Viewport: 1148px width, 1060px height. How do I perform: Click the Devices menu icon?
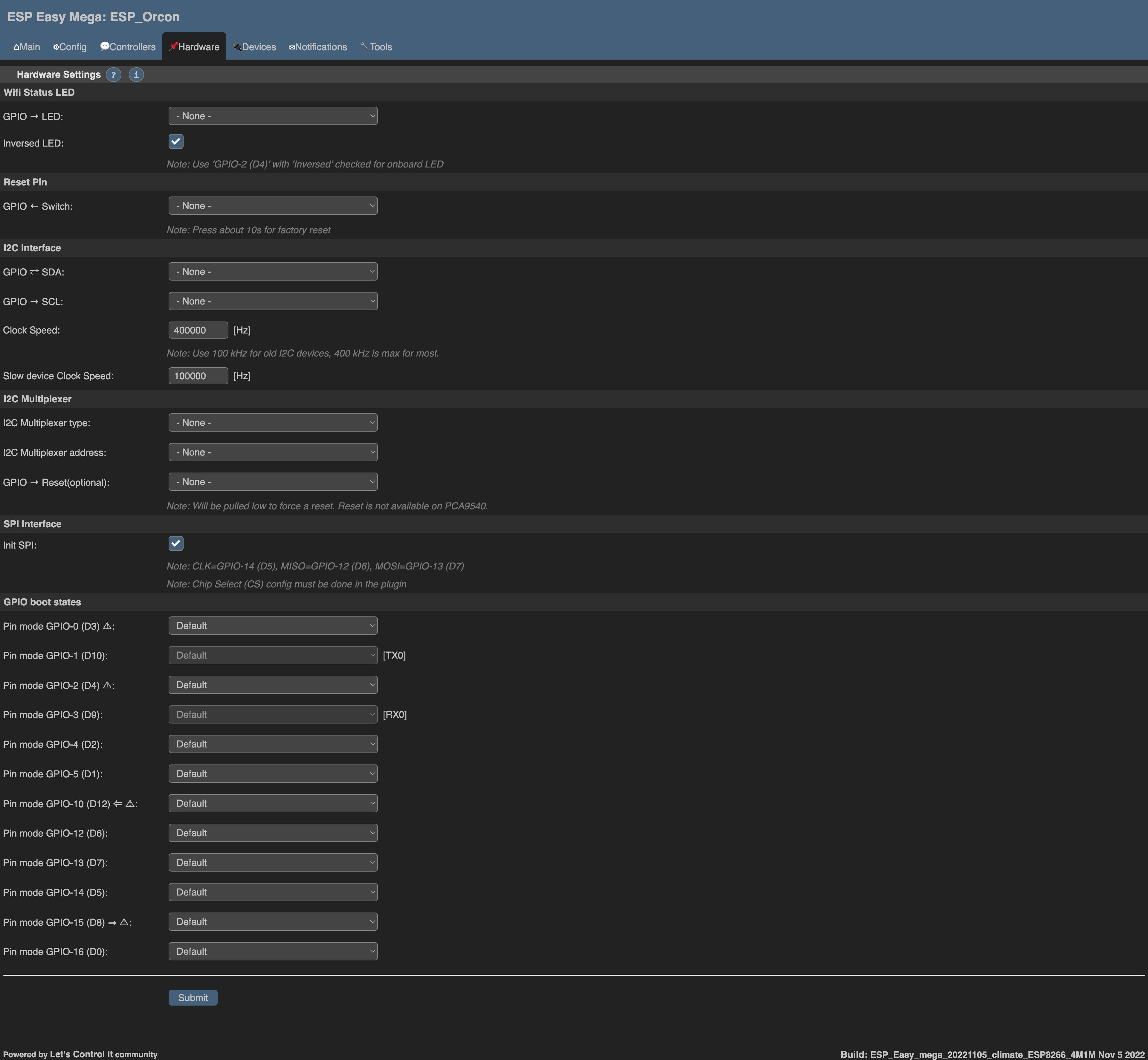pyautogui.click(x=238, y=47)
